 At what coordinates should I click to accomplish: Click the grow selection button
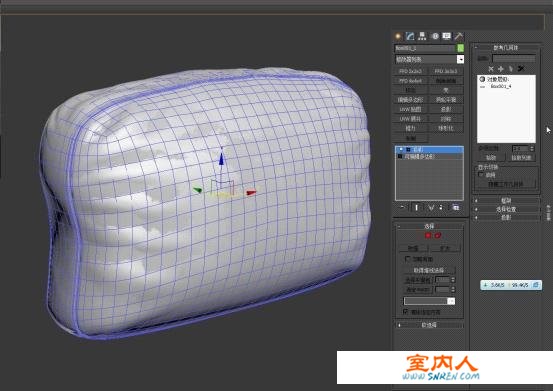[x=445, y=248]
